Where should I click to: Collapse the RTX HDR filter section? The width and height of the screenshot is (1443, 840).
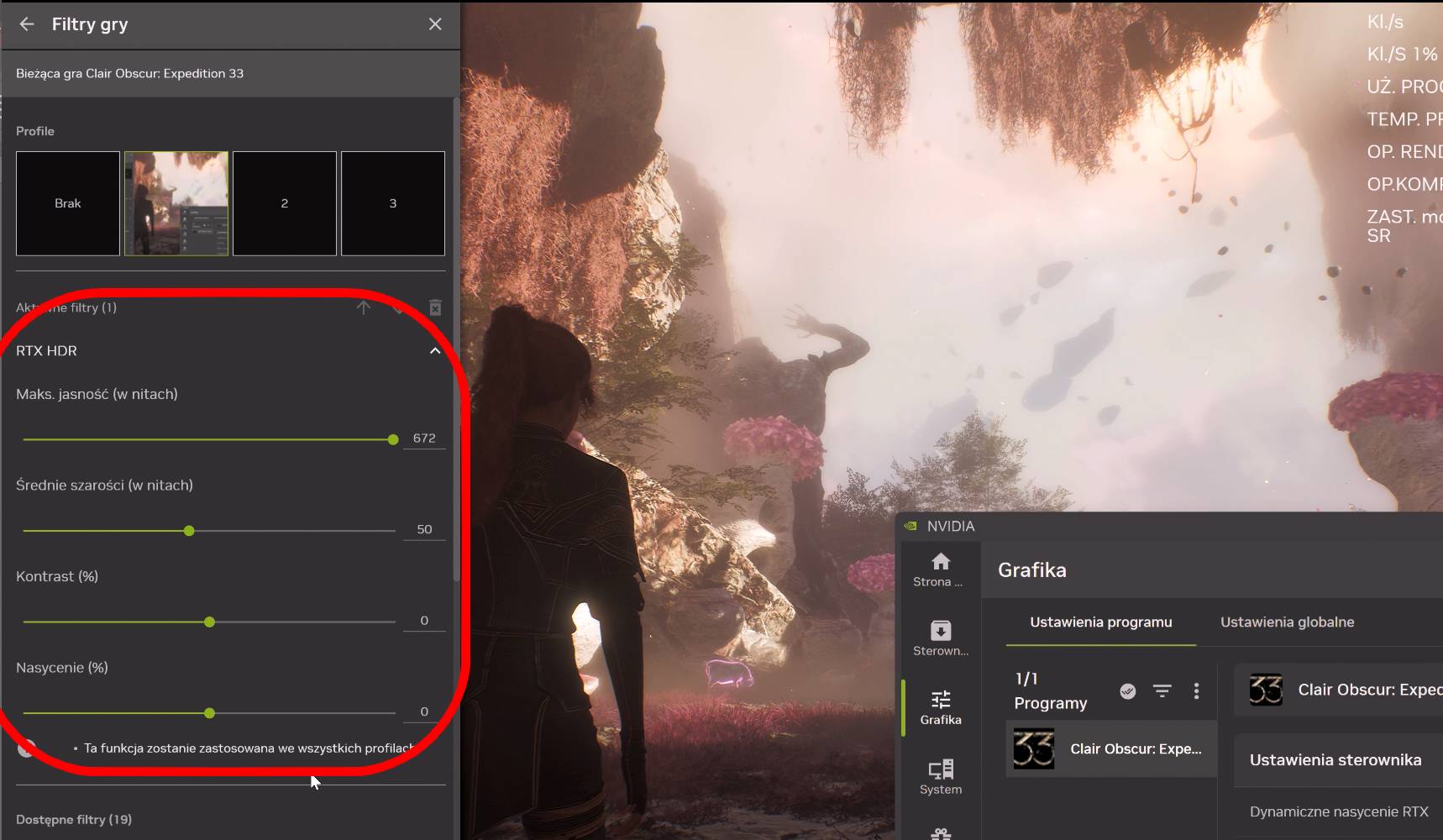[x=434, y=350]
